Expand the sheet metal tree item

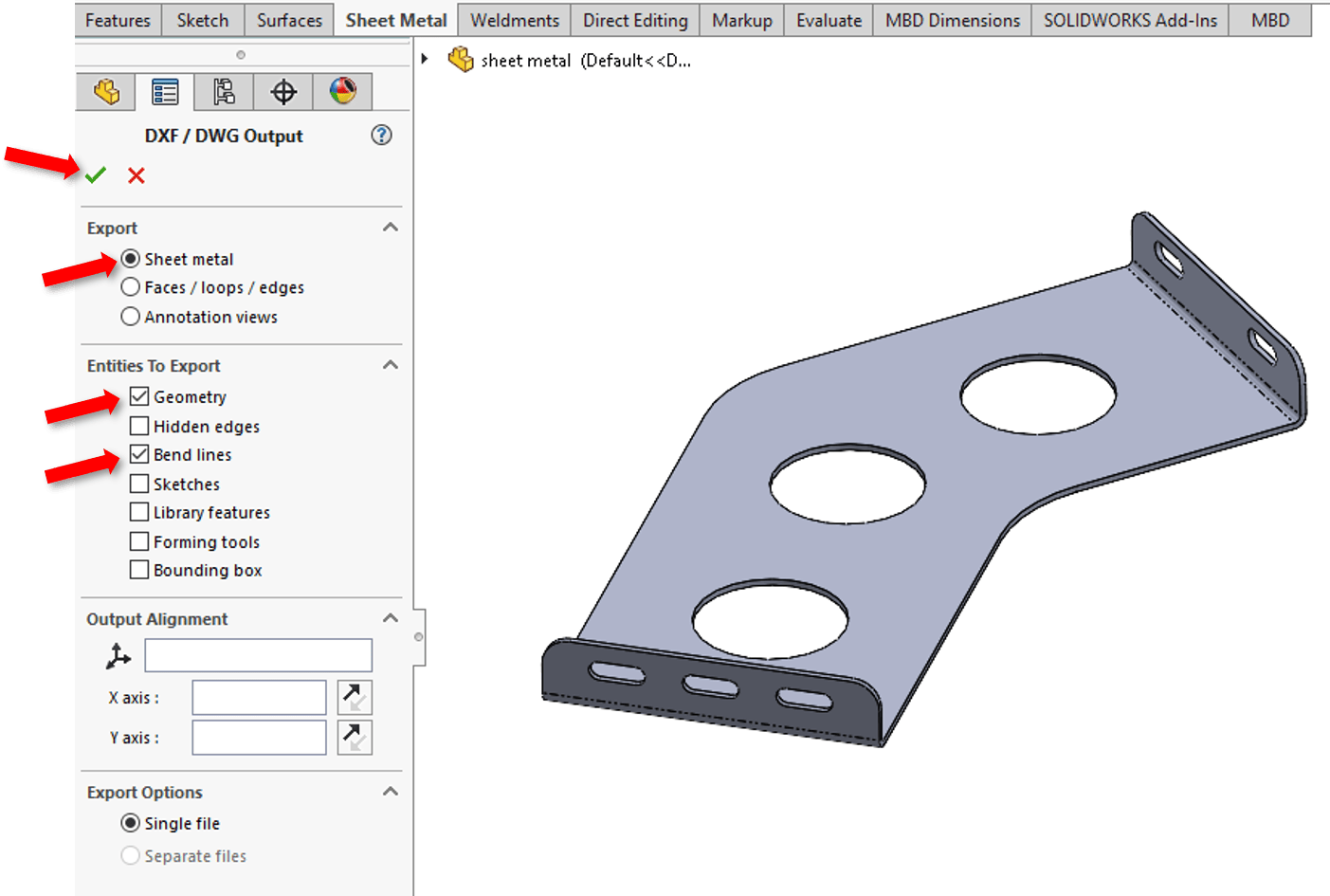[x=424, y=59]
